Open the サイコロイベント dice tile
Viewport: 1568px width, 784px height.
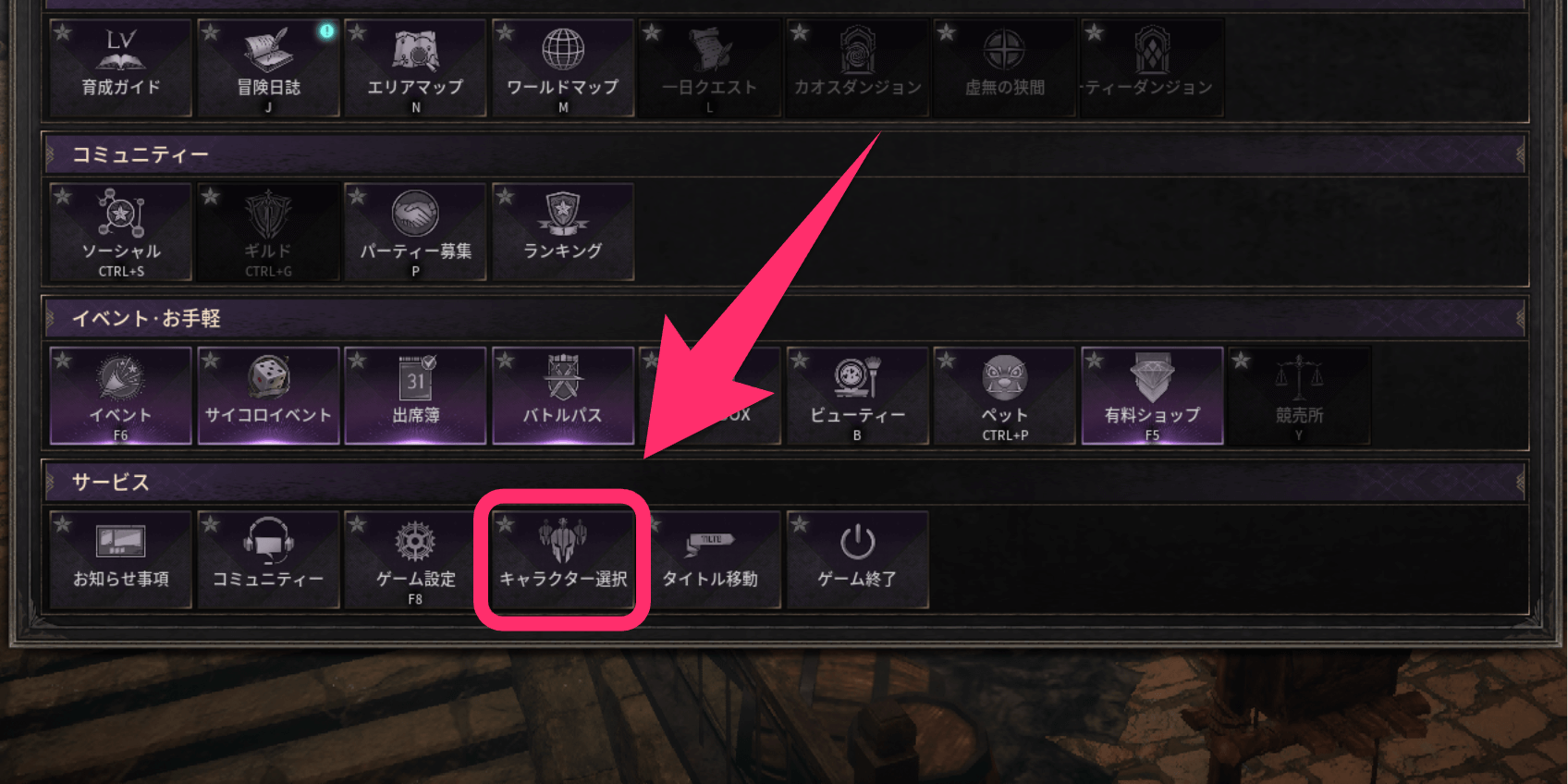[x=268, y=396]
